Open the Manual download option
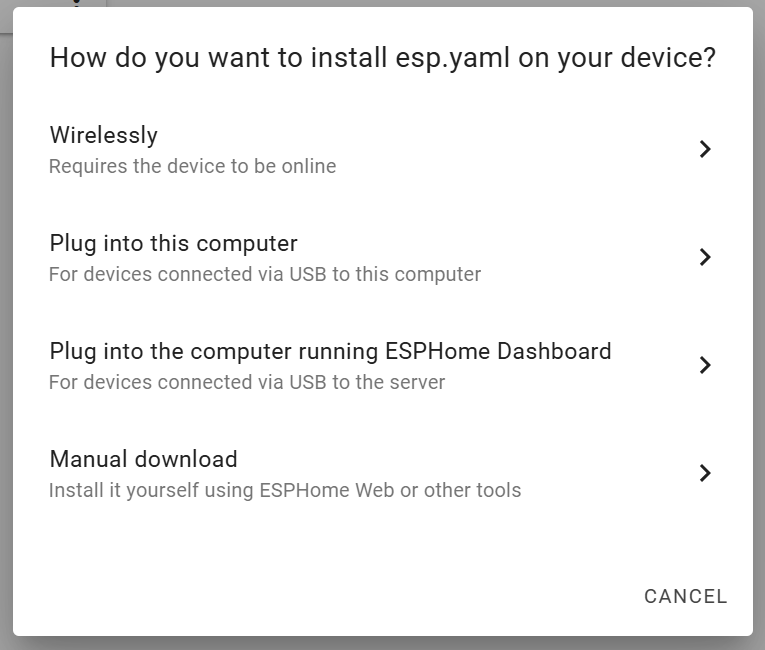 (x=143, y=459)
